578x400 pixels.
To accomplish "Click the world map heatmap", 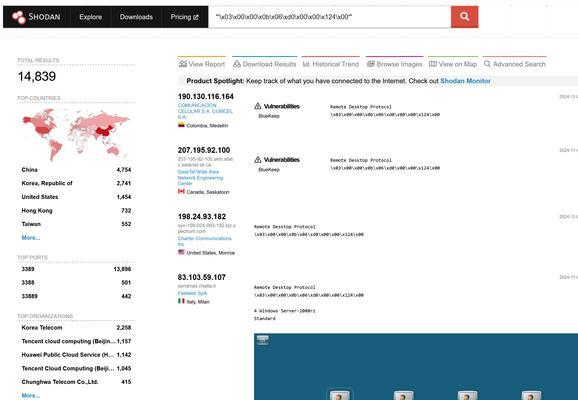I will pyautogui.click(x=76, y=135).
